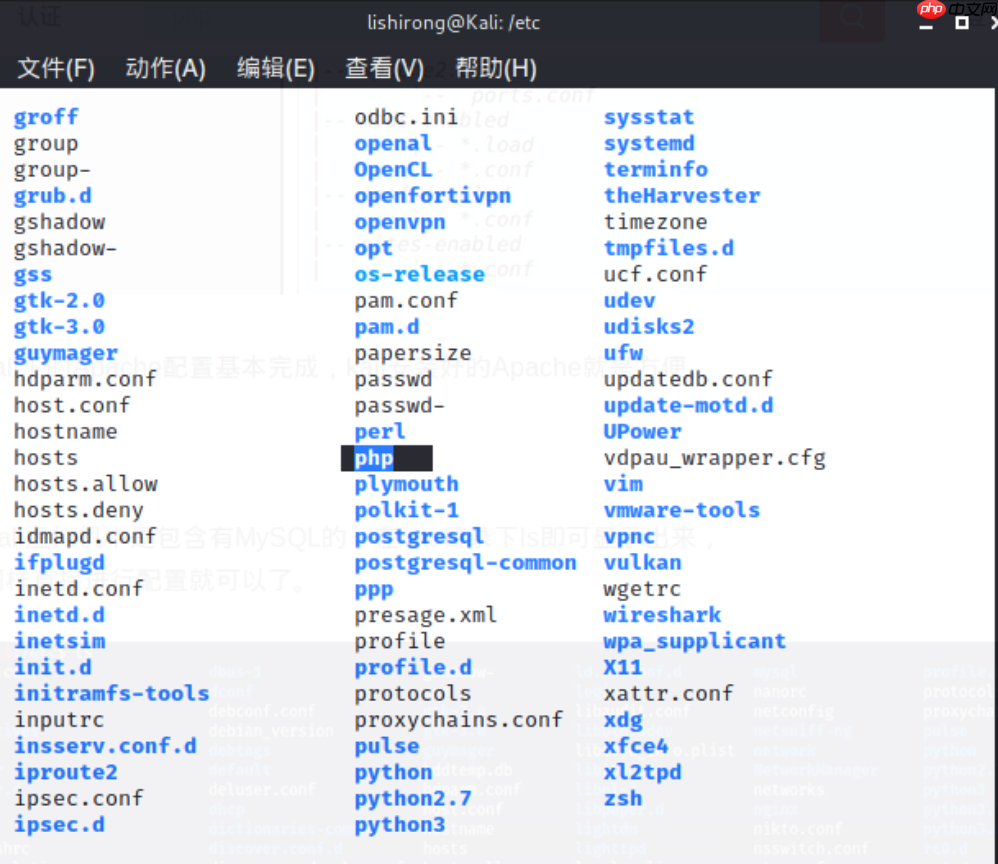Select the grub.d entry
998x864 pixels.
(53, 196)
